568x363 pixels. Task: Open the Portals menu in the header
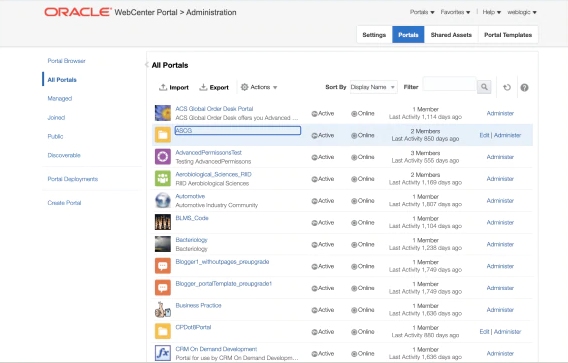coord(422,12)
